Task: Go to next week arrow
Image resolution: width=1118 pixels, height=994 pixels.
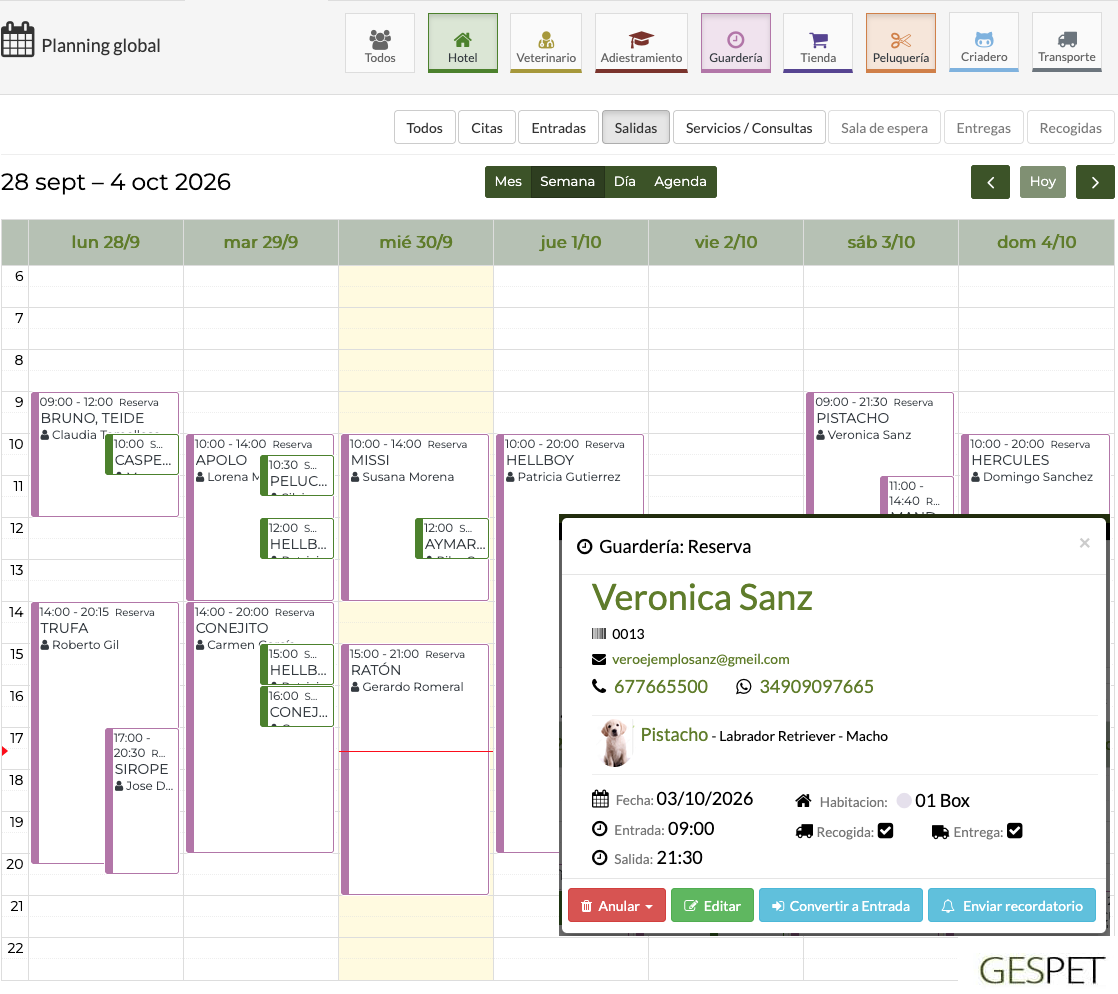Action: [x=1094, y=182]
